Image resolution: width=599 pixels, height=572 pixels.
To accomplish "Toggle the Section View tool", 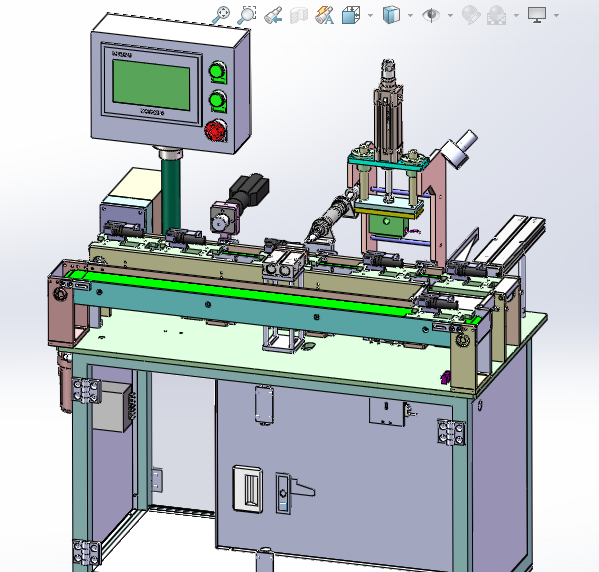I will click(x=299, y=15).
